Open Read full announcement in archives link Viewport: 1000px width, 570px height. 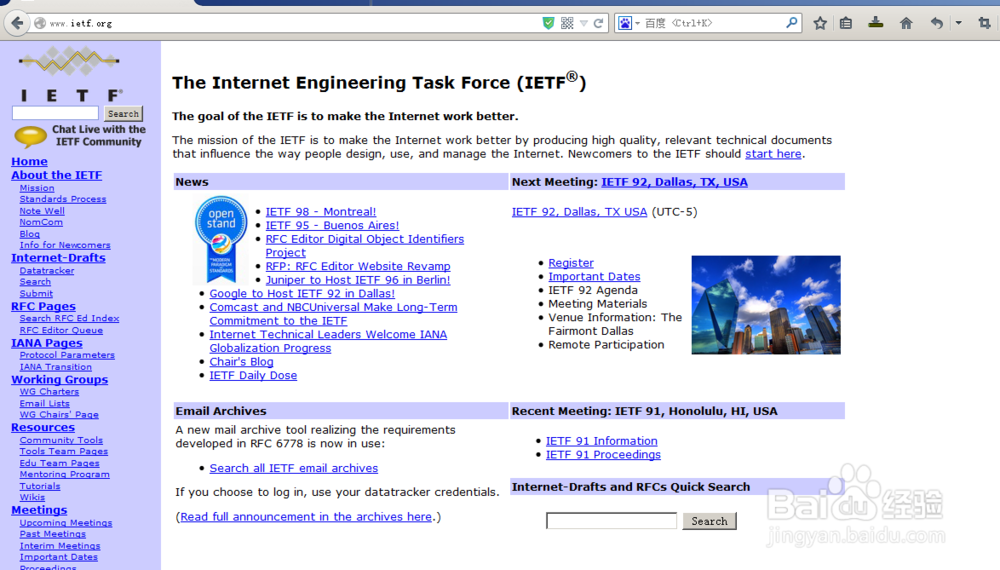tap(306, 517)
